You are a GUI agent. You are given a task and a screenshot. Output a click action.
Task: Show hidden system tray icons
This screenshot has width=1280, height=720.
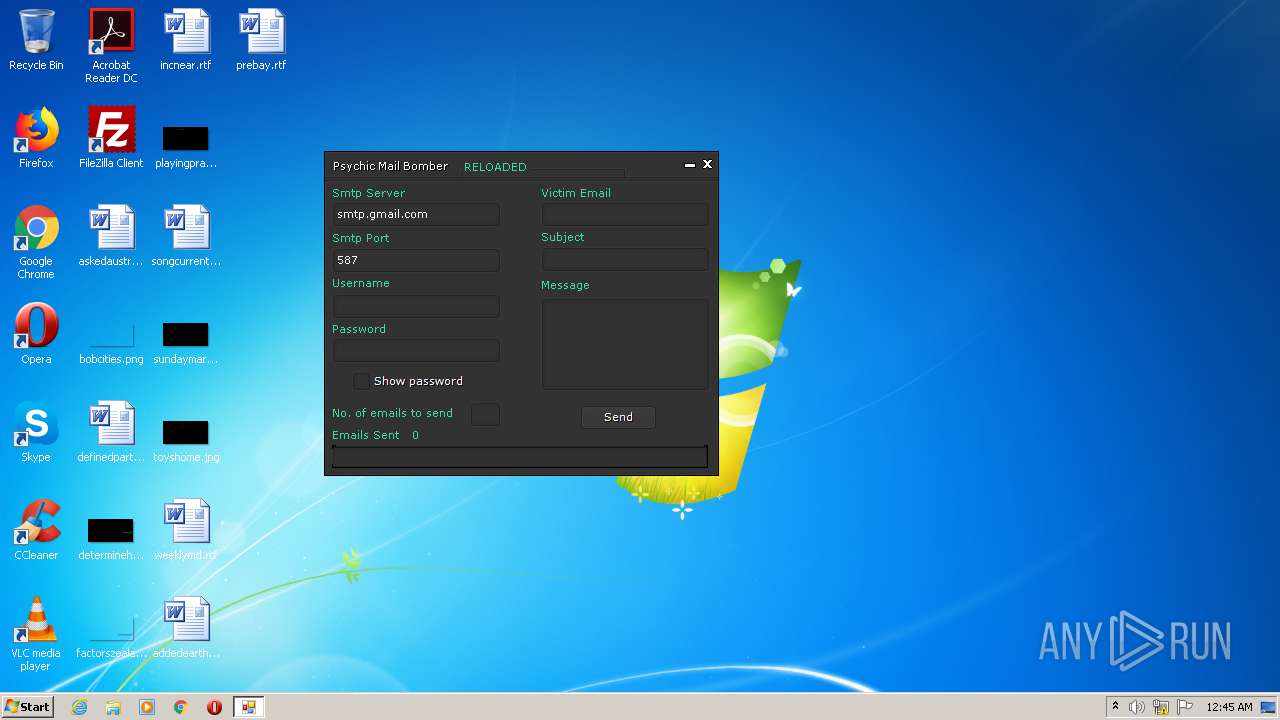click(1115, 707)
